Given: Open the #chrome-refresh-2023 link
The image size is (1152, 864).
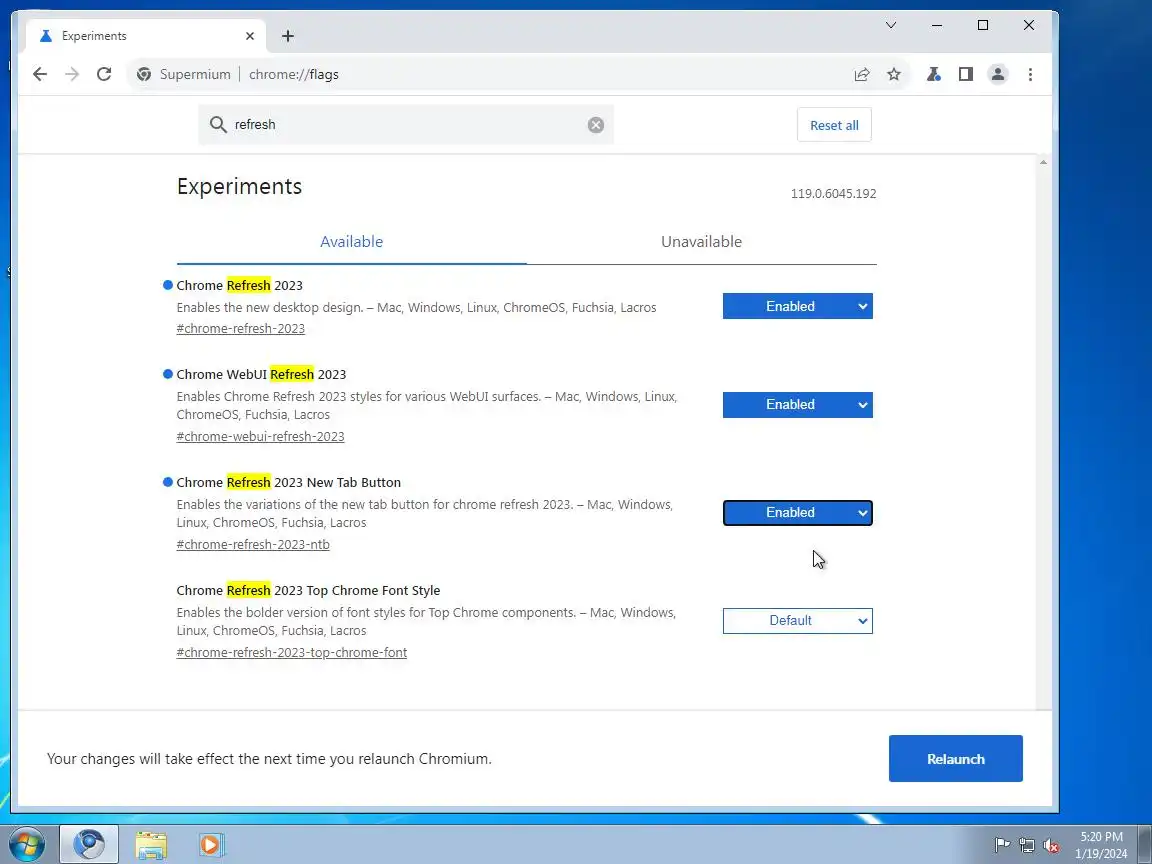Looking at the screenshot, I should pyautogui.click(x=240, y=328).
